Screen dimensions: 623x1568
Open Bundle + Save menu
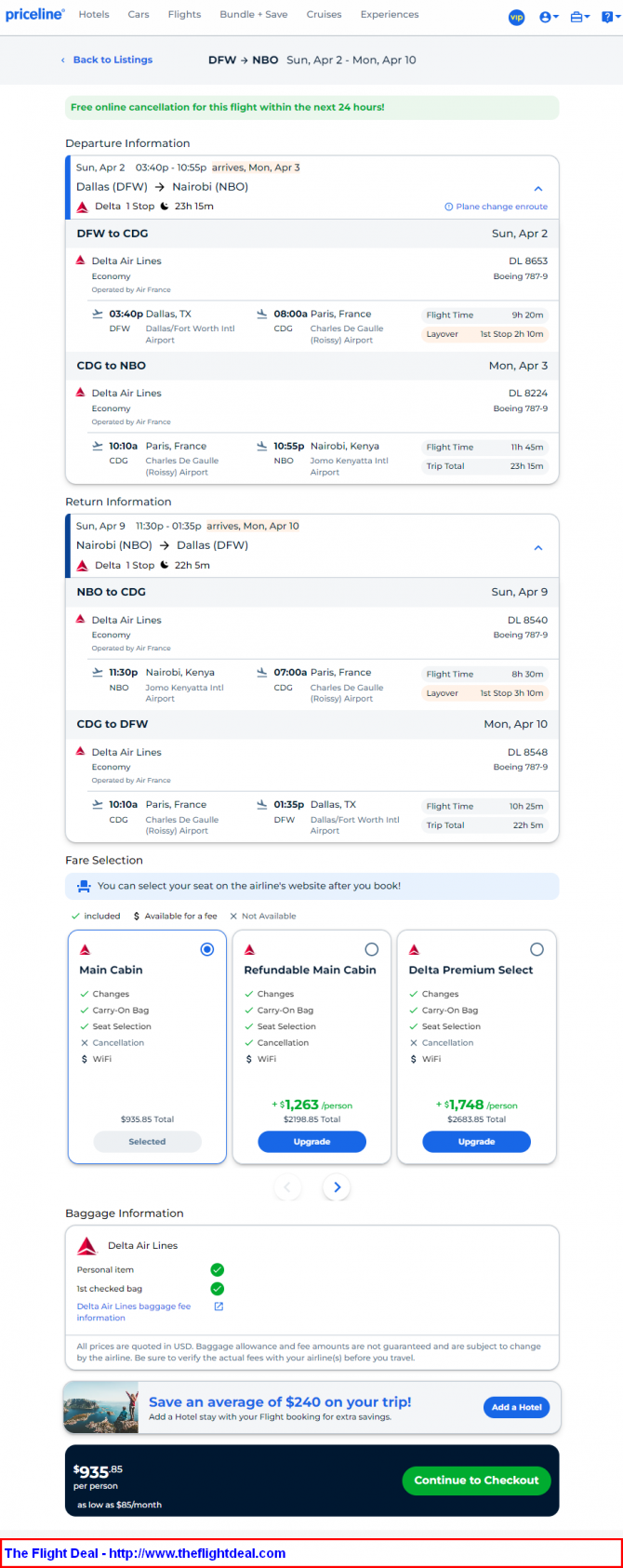coord(254,15)
